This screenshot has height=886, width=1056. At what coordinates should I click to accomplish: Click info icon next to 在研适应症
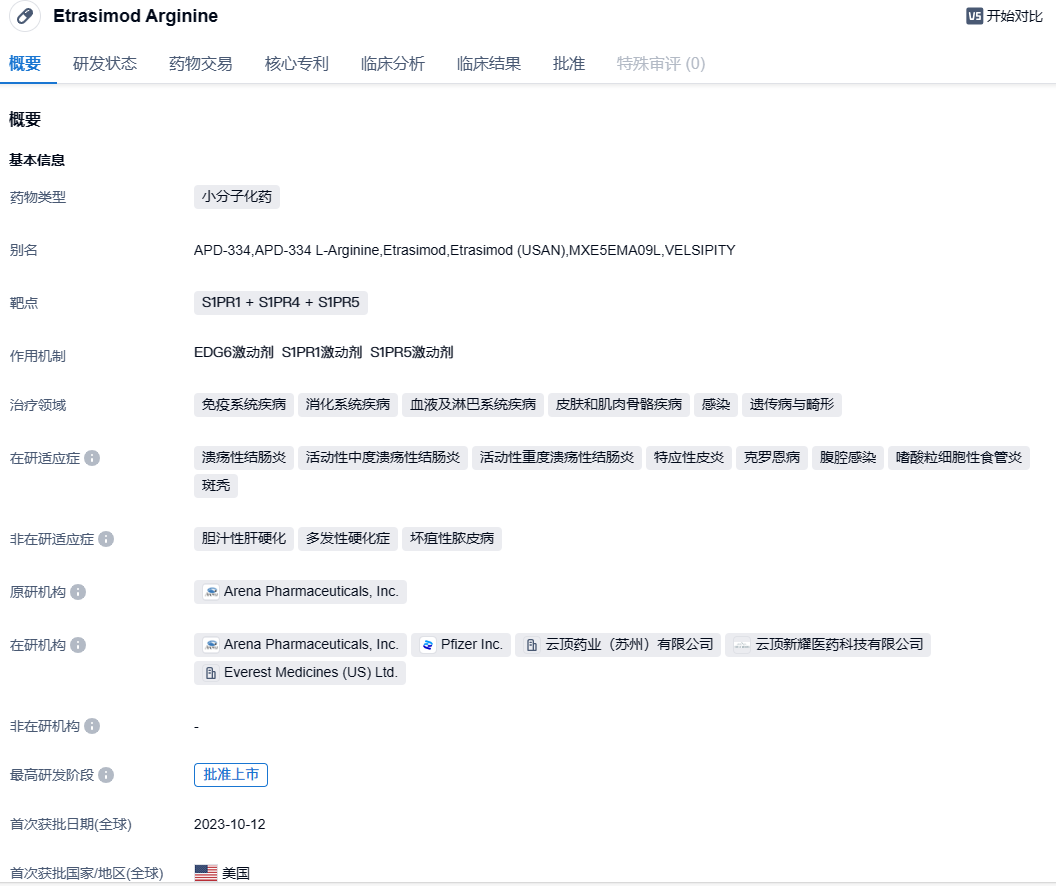pos(92,458)
